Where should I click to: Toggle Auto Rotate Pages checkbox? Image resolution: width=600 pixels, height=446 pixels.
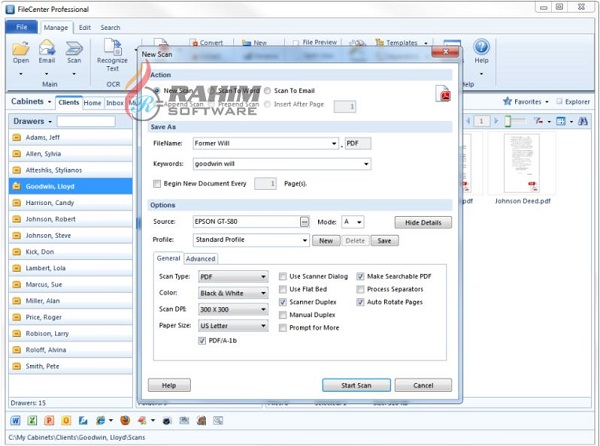[x=360, y=302]
